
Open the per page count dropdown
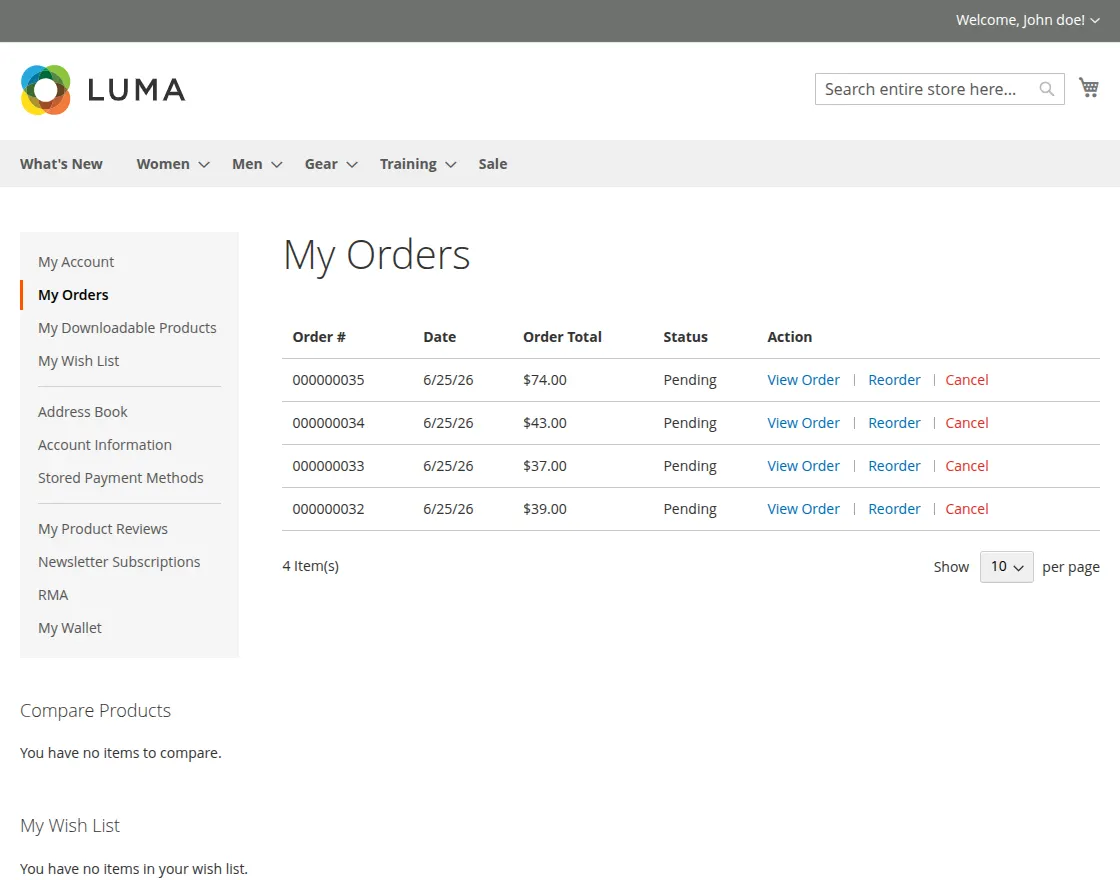pos(1006,567)
